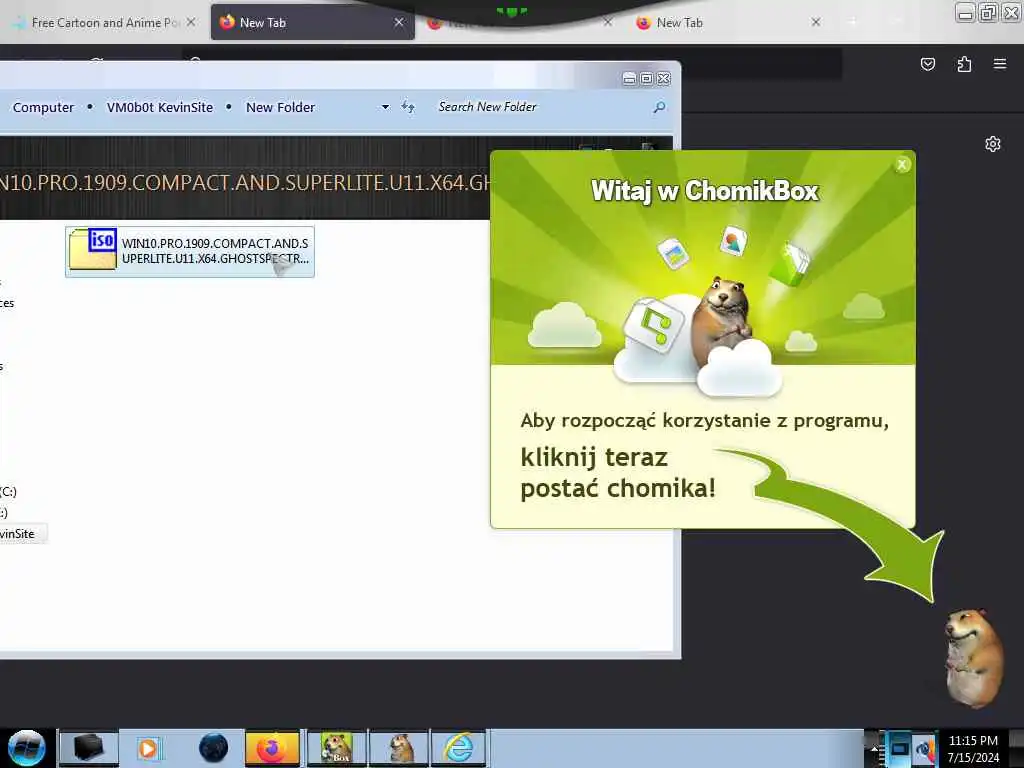Click the search magnifier in Explorer
The height and width of the screenshot is (768, 1024).
(660, 107)
